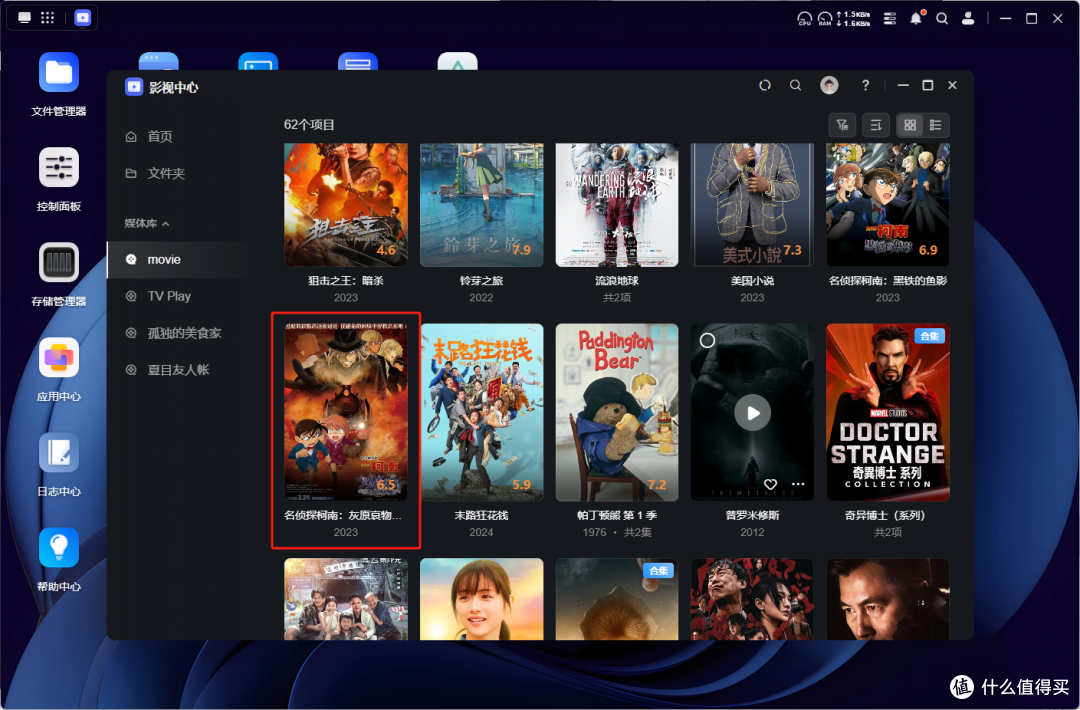Launch 帮助中心 lightbulb icon

tap(59, 547)
